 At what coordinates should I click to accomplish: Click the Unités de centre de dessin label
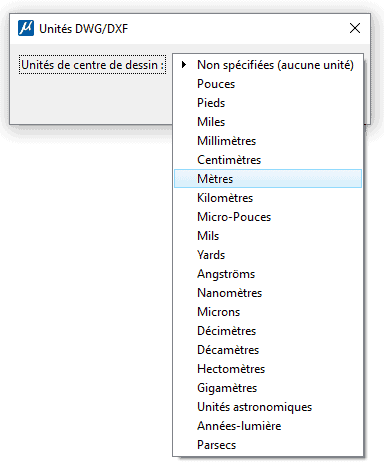pos(93,65)
